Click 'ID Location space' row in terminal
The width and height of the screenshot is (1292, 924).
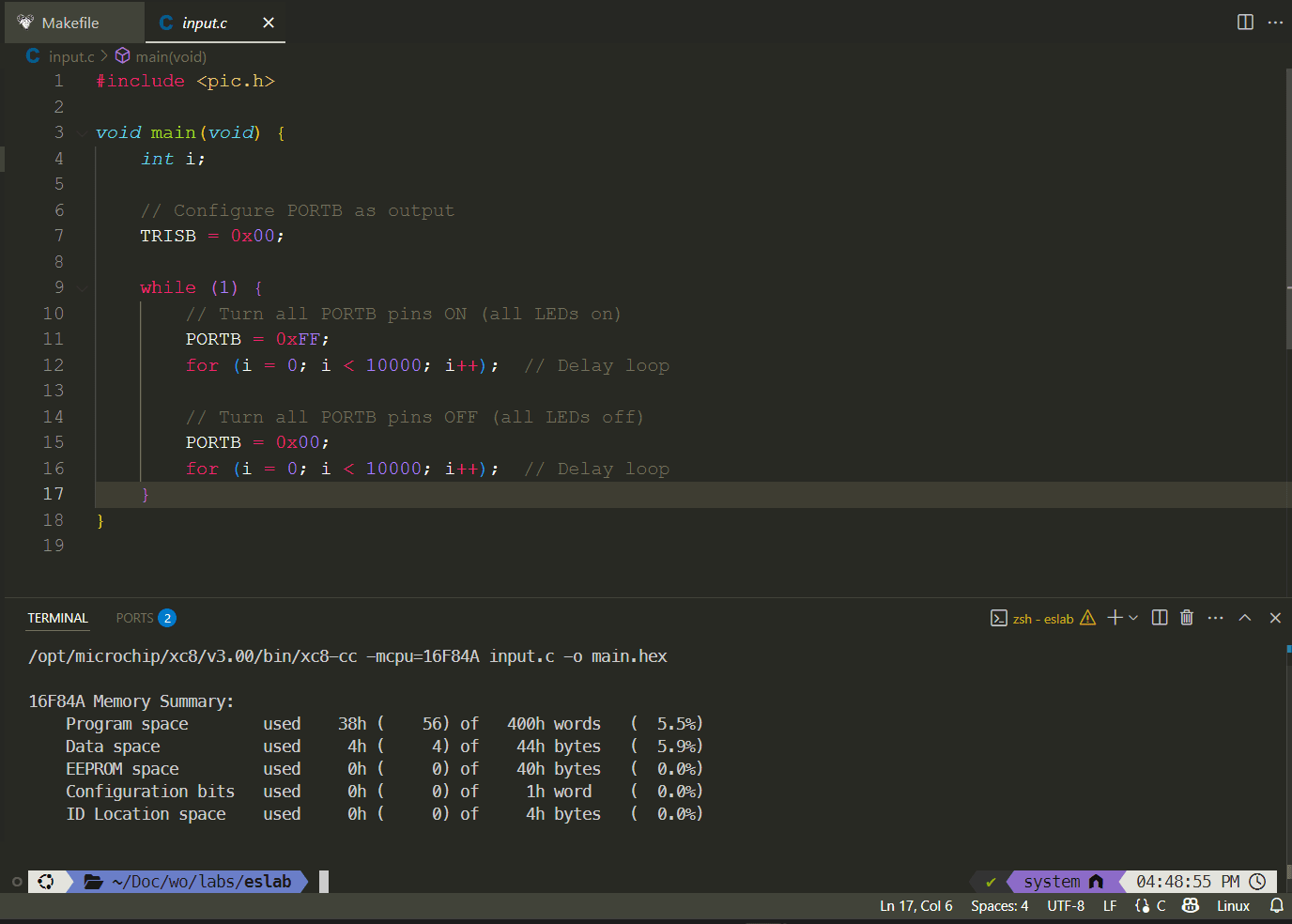384,814
